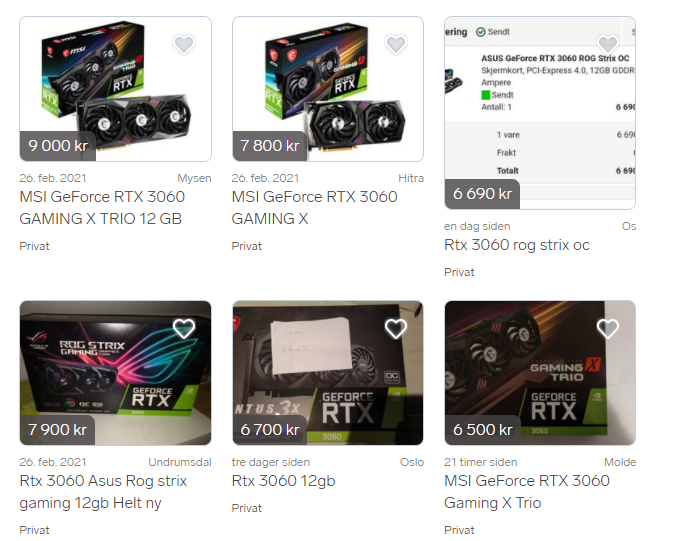Image resolution: width=675 pixels, height=541 pixels.
Task: View the ROG Strix box photo priced 7 900 kr
Action: (115, 373)
